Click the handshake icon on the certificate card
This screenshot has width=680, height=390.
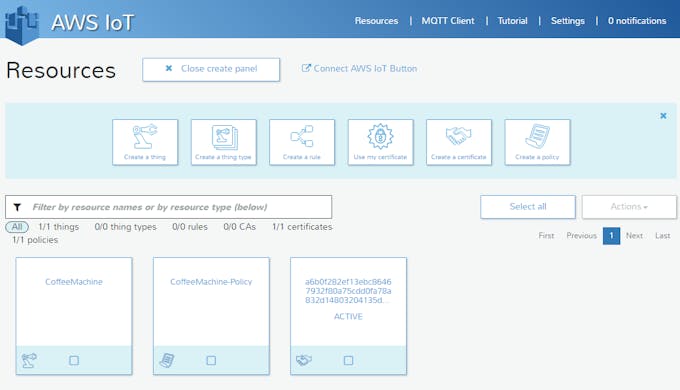click(304, 360)
